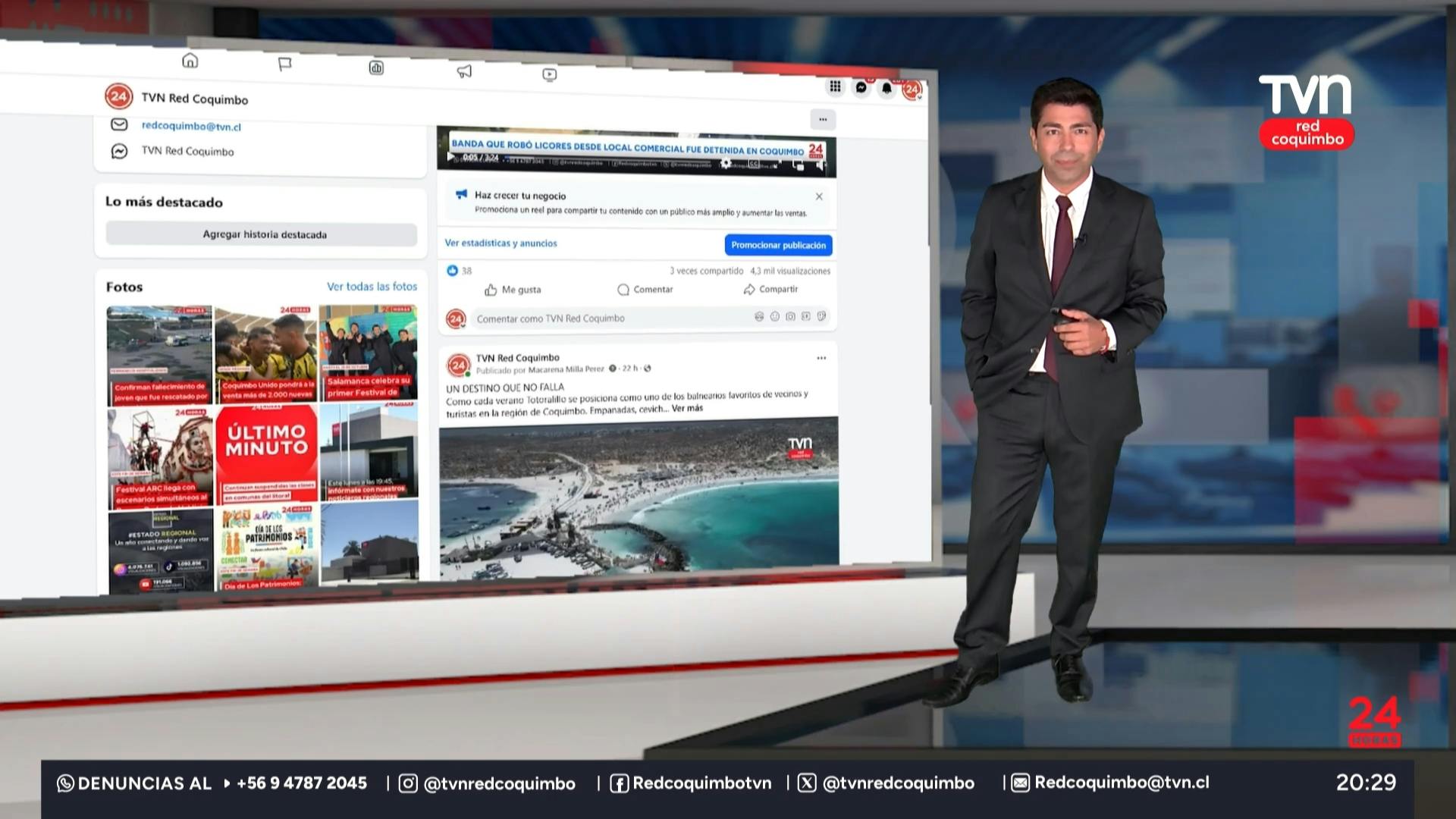
Task: Click the 'Fotos' section heading
Action: click(x=124, y=287)
